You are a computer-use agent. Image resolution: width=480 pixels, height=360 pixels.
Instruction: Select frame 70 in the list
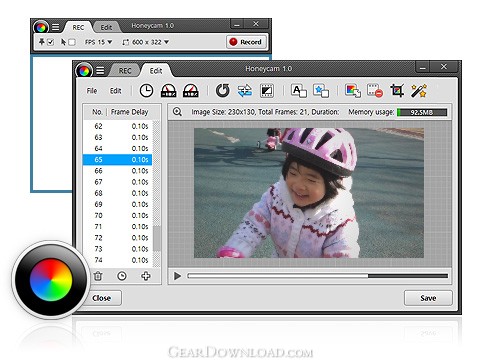coord(118,215)
